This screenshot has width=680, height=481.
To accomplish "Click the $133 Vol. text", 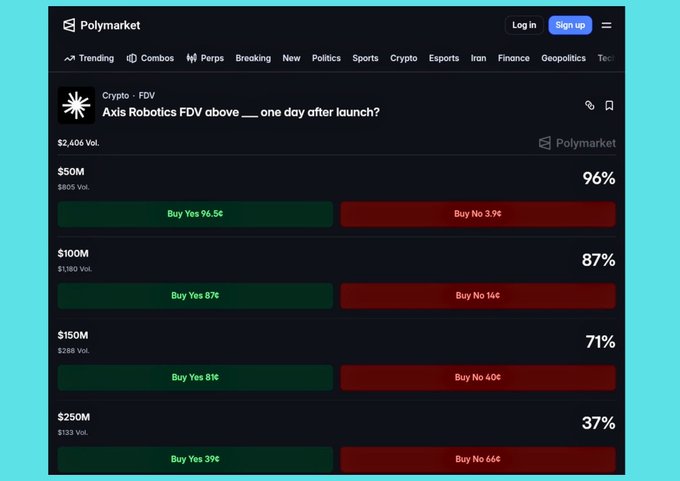I will 72,432.
